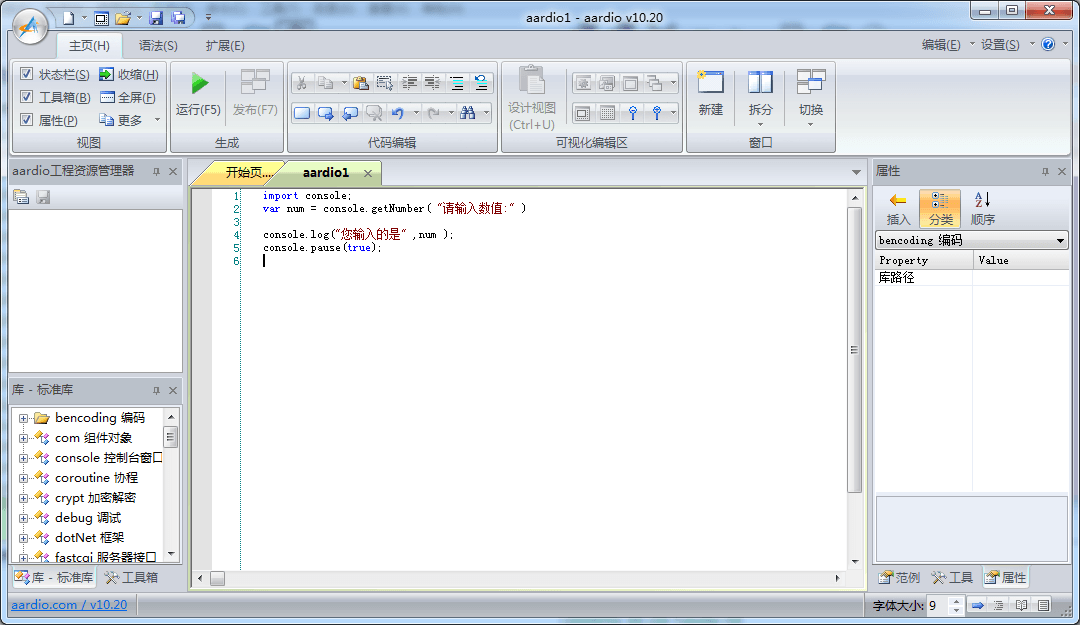
Task: Open the aardio.com / v10.20 link
Action: pos(69,605)
